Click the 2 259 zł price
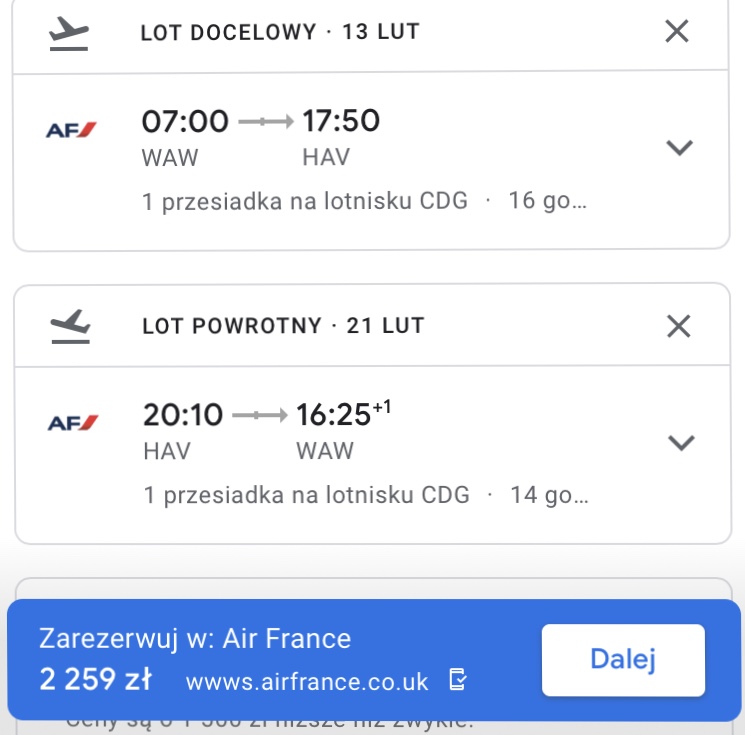This screenshot has width=745, height=735. click(x=96, y=679)
